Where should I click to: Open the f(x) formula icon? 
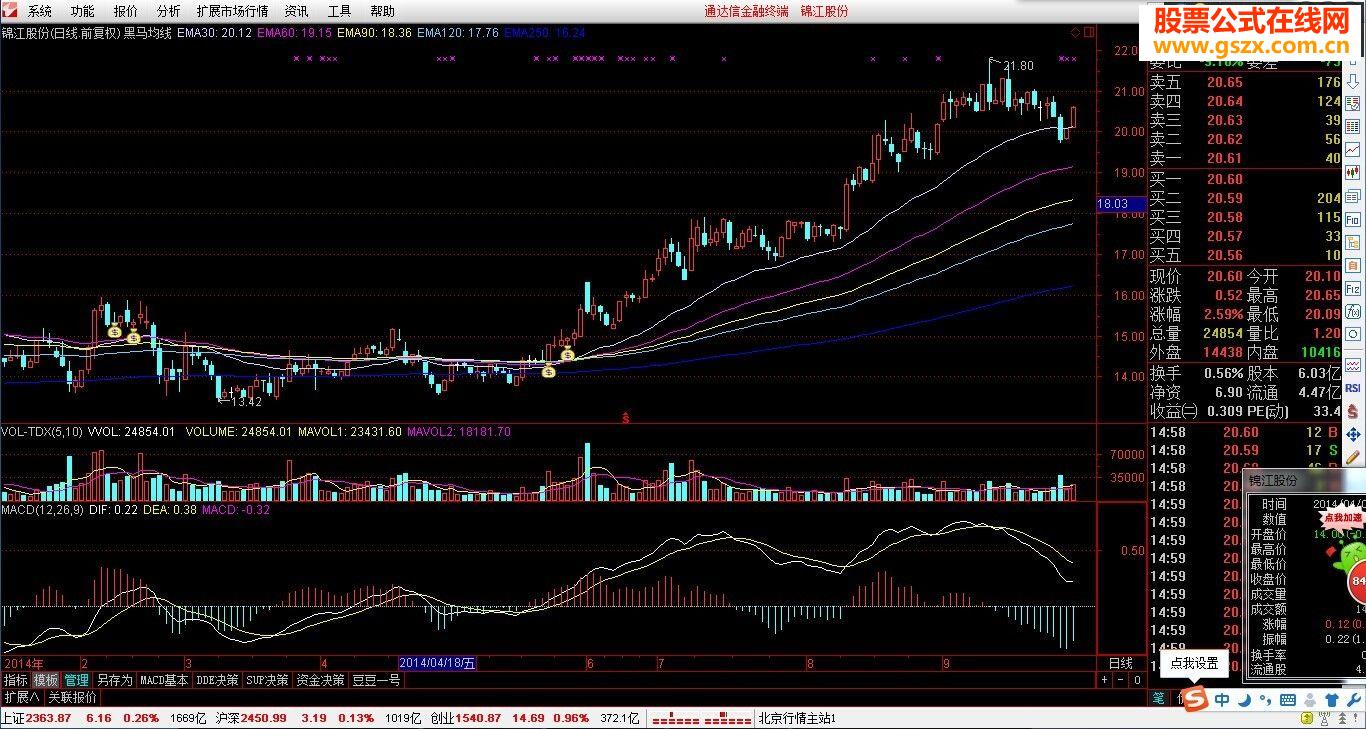[1353, 312]
